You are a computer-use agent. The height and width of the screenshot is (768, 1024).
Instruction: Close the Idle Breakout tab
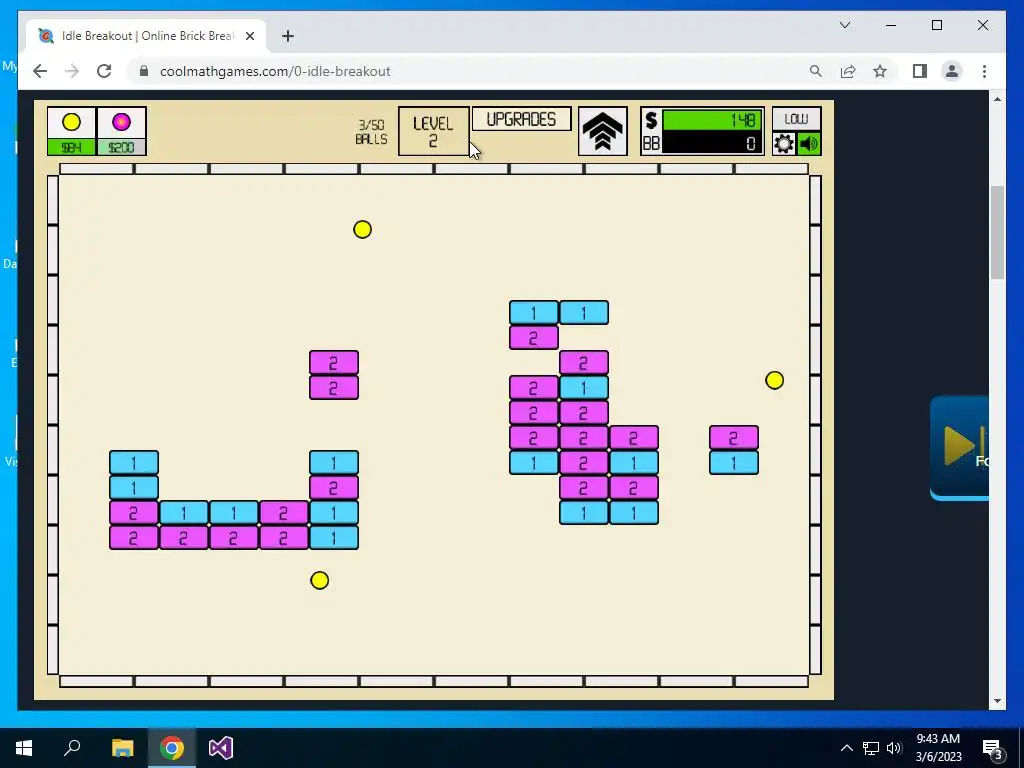(249, 36)
